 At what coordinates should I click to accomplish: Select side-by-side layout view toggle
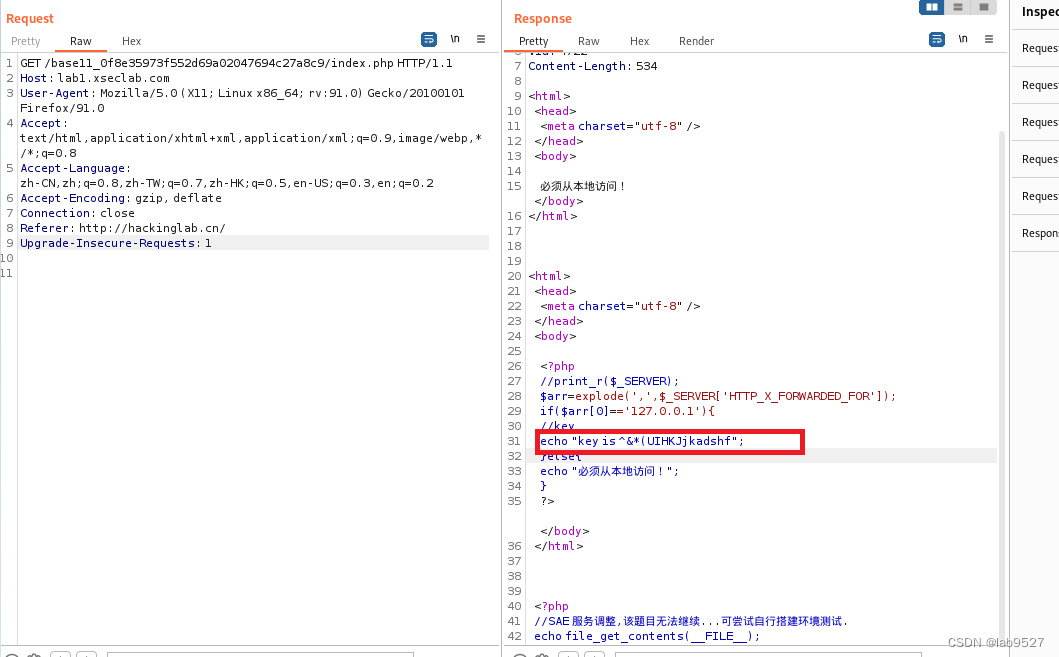931,7
